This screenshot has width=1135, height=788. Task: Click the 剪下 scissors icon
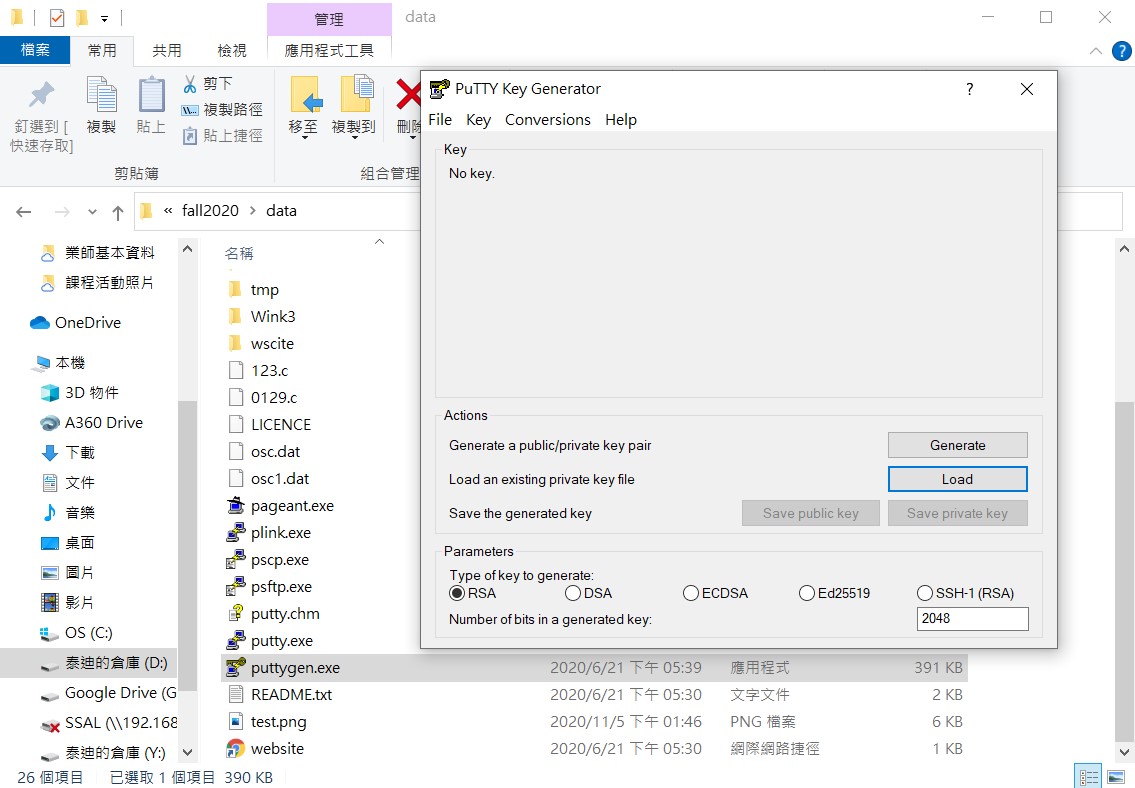pos(190,84)
